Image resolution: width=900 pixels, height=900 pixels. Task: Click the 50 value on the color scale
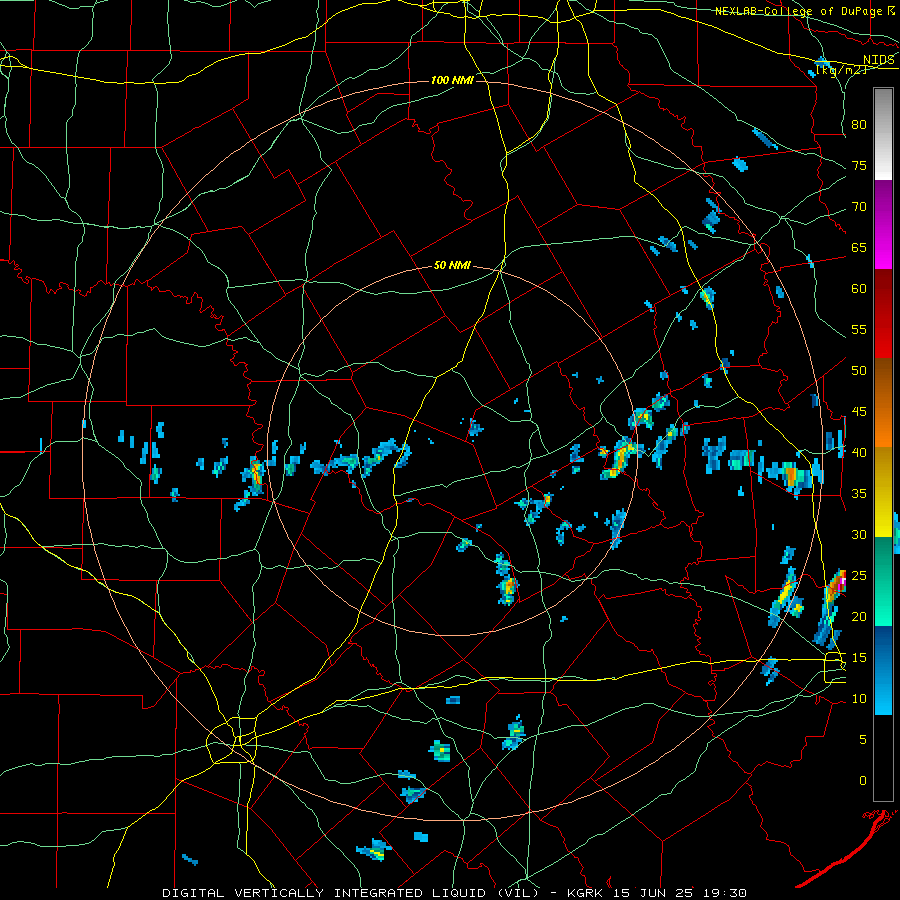point(859,371)
